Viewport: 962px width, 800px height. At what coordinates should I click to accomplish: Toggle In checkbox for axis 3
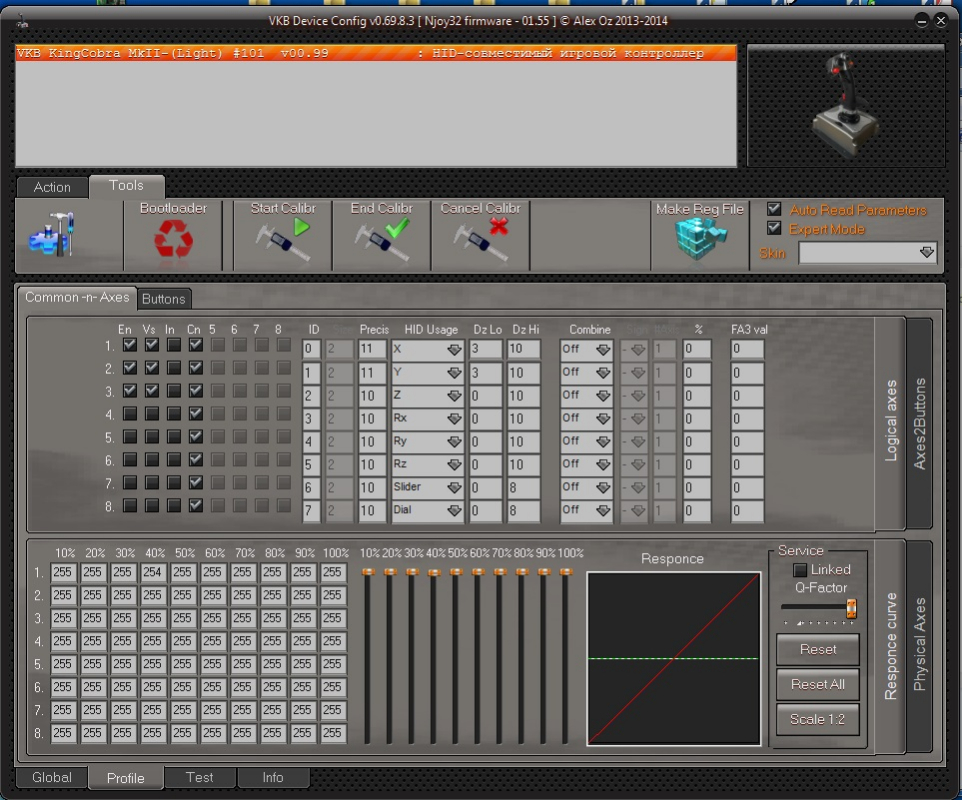(x=174, y=391)
